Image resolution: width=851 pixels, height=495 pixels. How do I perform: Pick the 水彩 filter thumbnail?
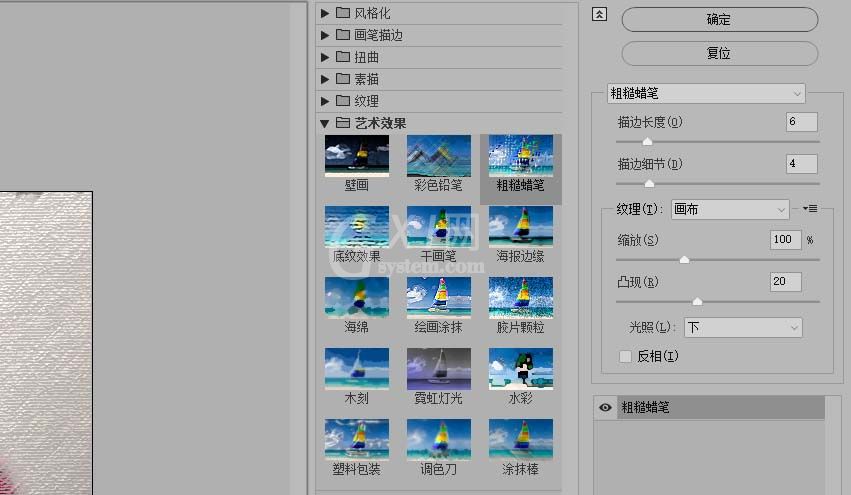[520, 369]
